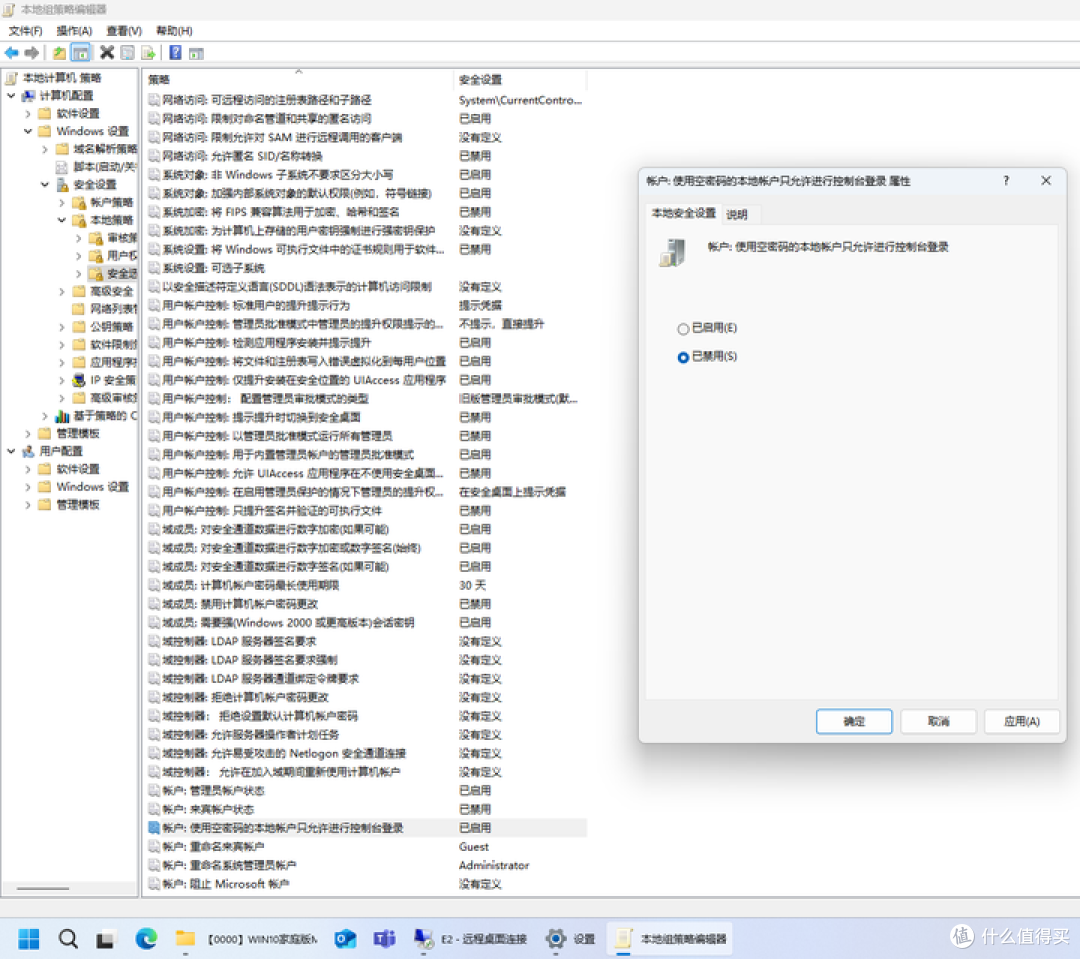1080x959 pixels.
Task: Select 系统设置: 可选子系统 policy row
Action: [x=214, y=268]
